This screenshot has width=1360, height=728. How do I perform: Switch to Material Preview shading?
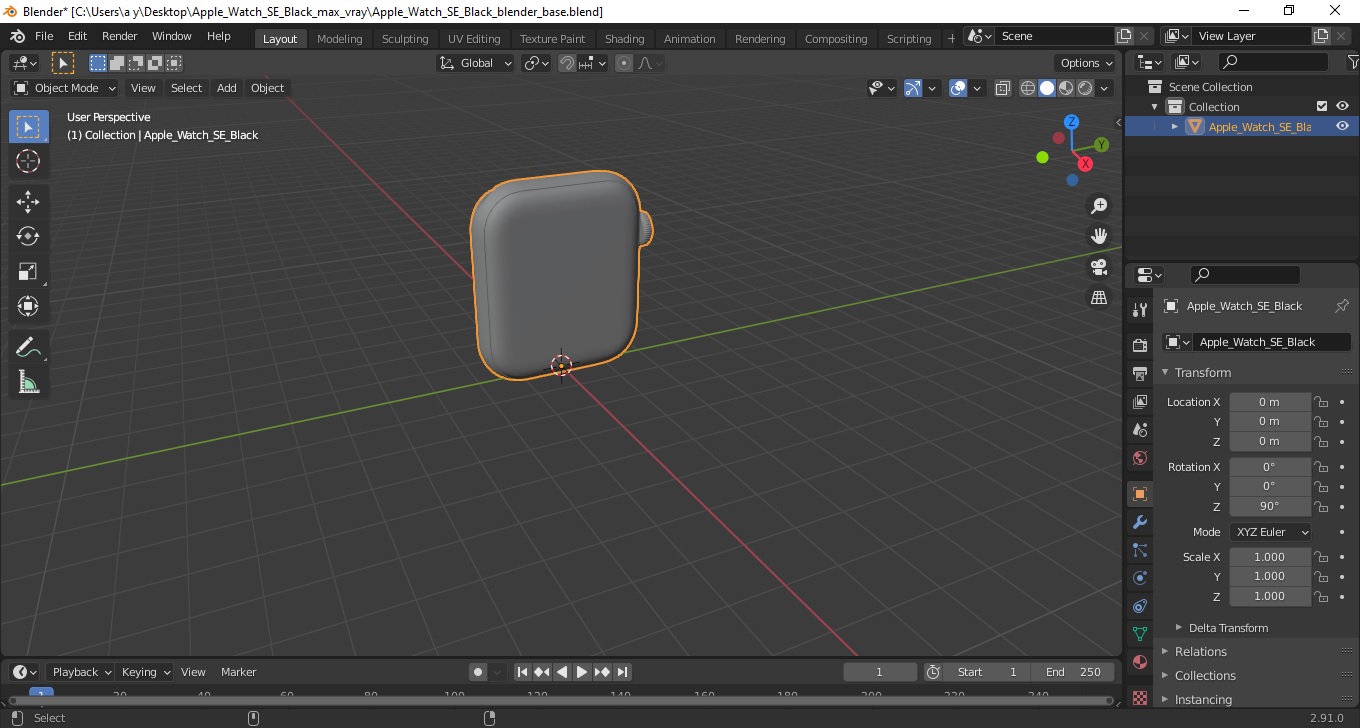click(x=1066, y=88)
